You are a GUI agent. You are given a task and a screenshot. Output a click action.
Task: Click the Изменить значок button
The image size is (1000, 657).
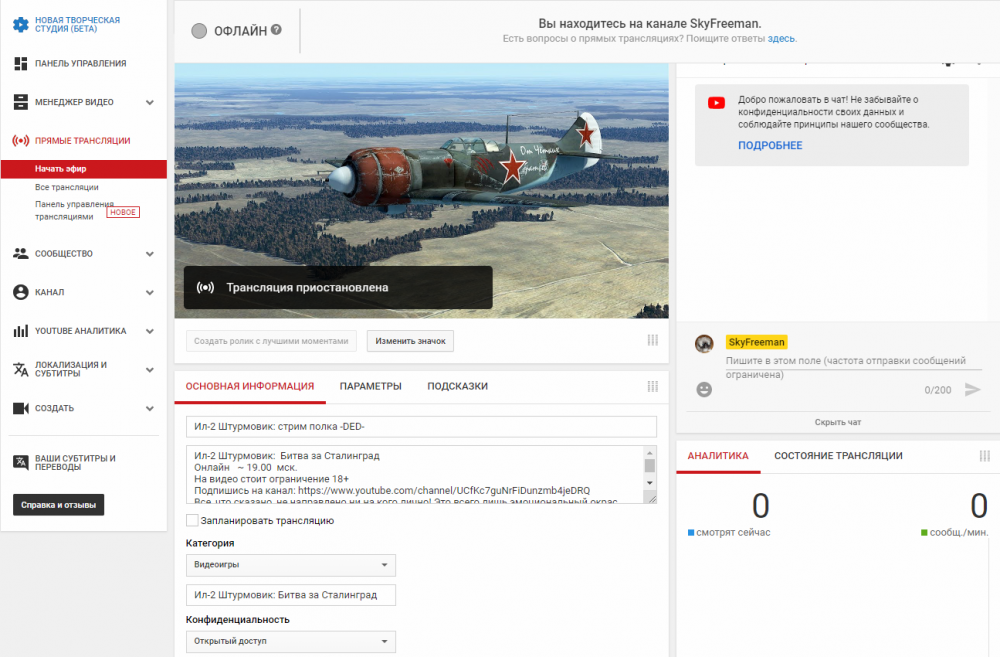(x=410, y=341)
